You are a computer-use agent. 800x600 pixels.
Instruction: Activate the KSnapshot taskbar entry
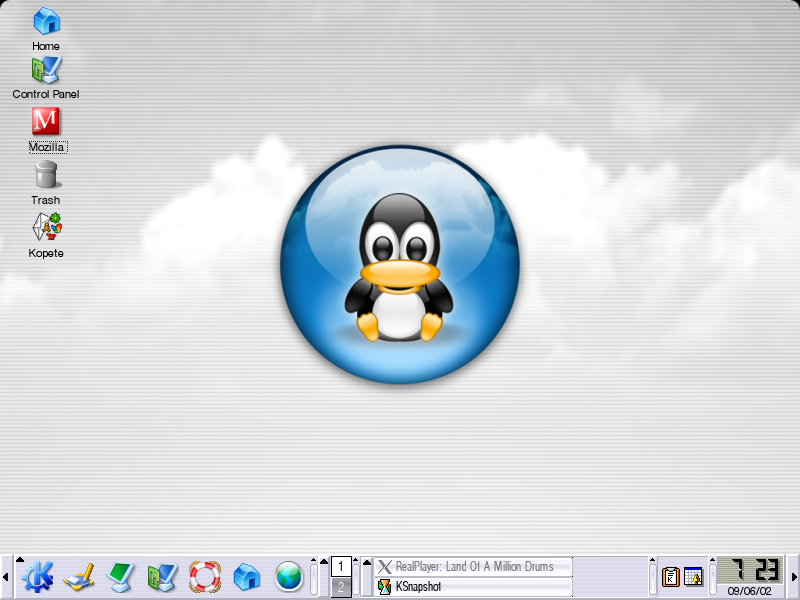tap(473, 587)
